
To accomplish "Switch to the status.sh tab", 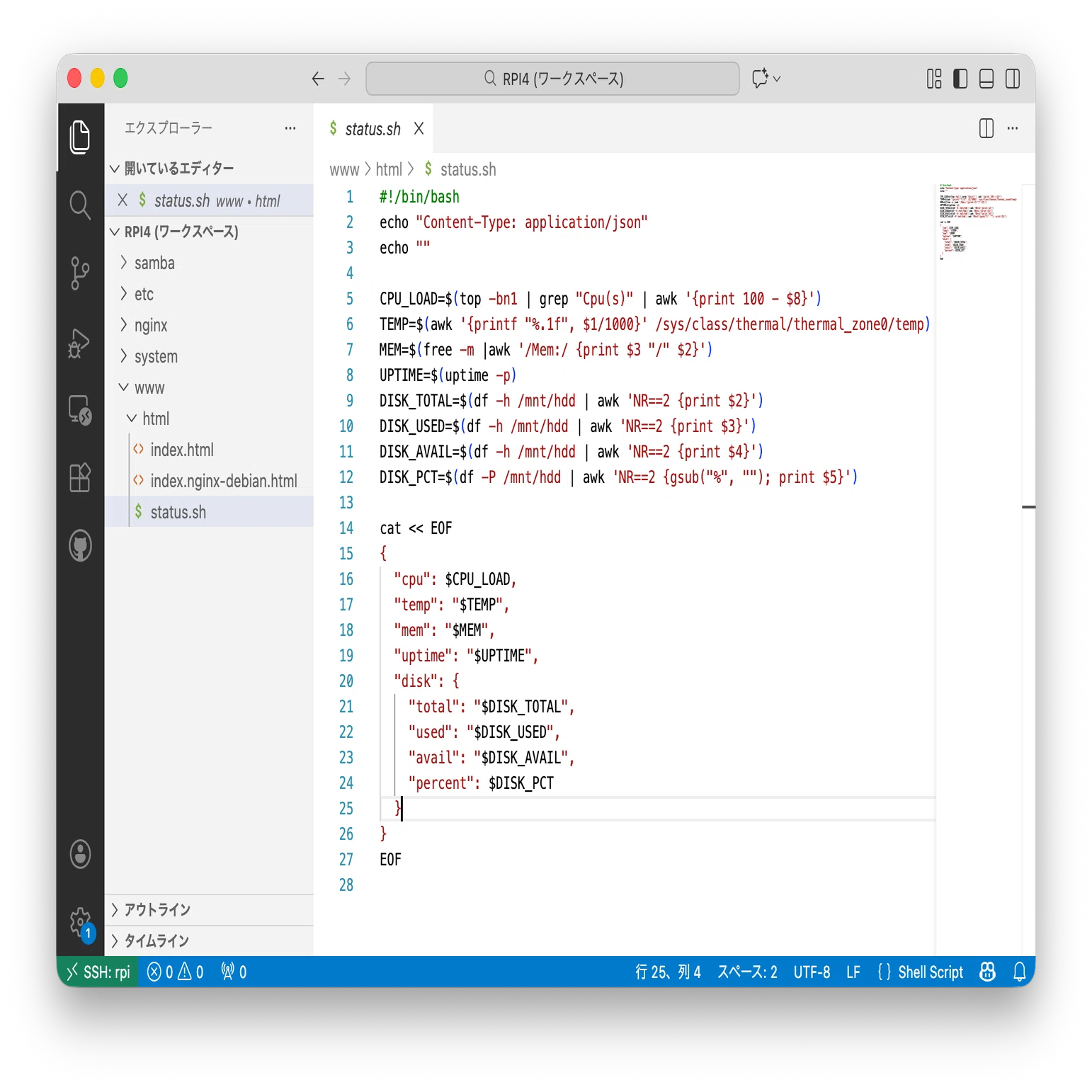I will click(372, 129).
